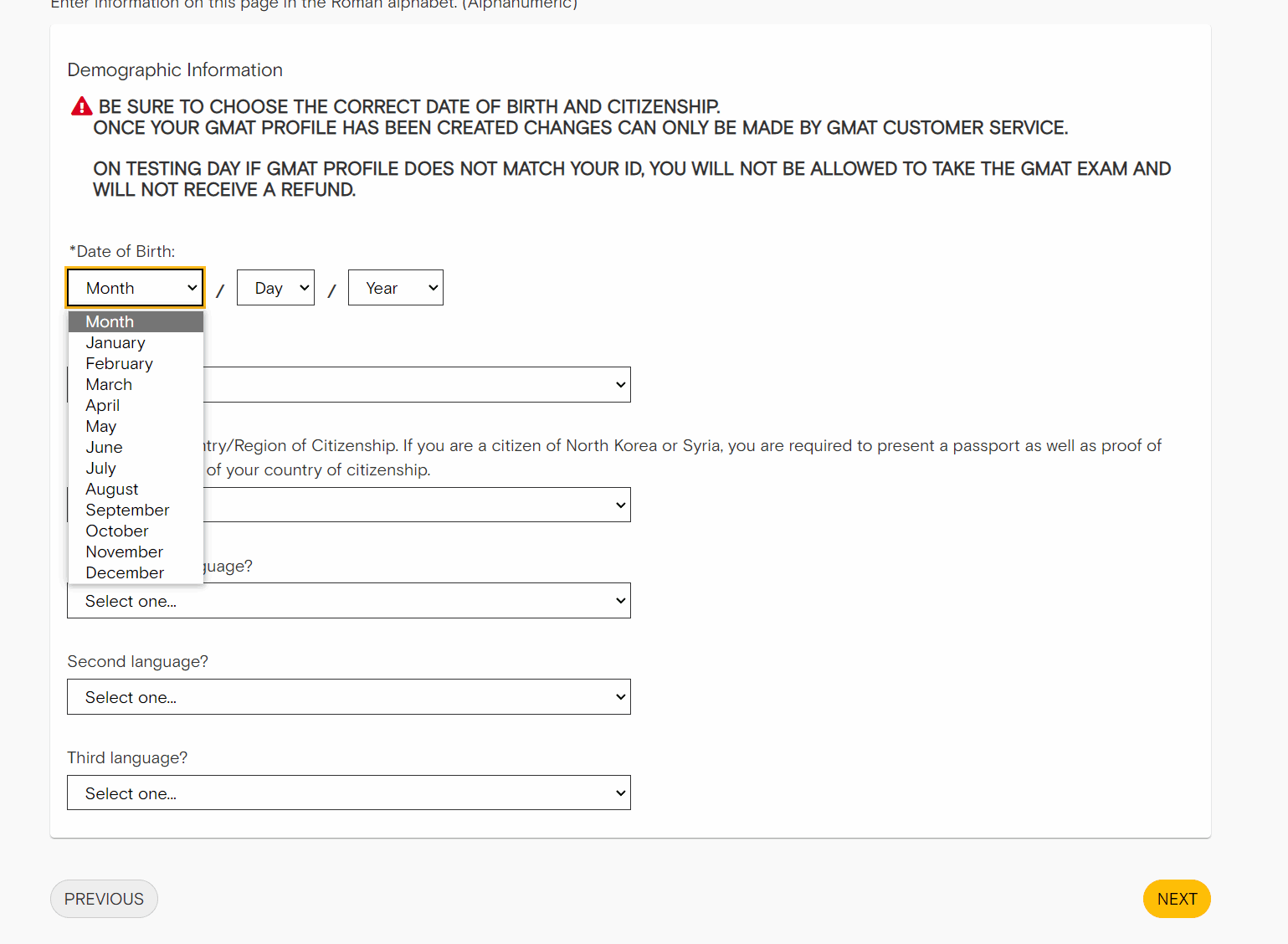This screenshot has width=1288, height=944.
Task: Click the red warning triangle icon
Action: 81,106
